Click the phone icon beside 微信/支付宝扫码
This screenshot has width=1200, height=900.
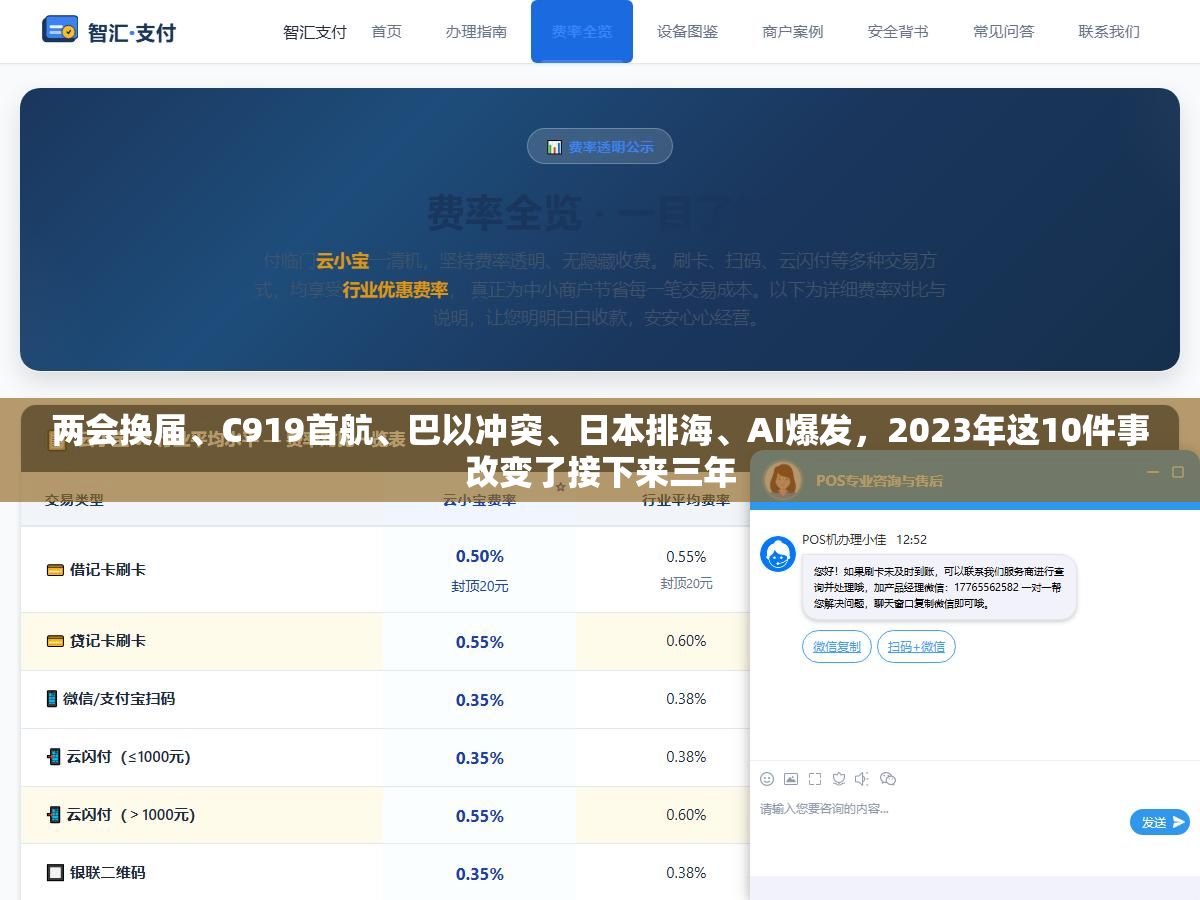click(52, 699)
